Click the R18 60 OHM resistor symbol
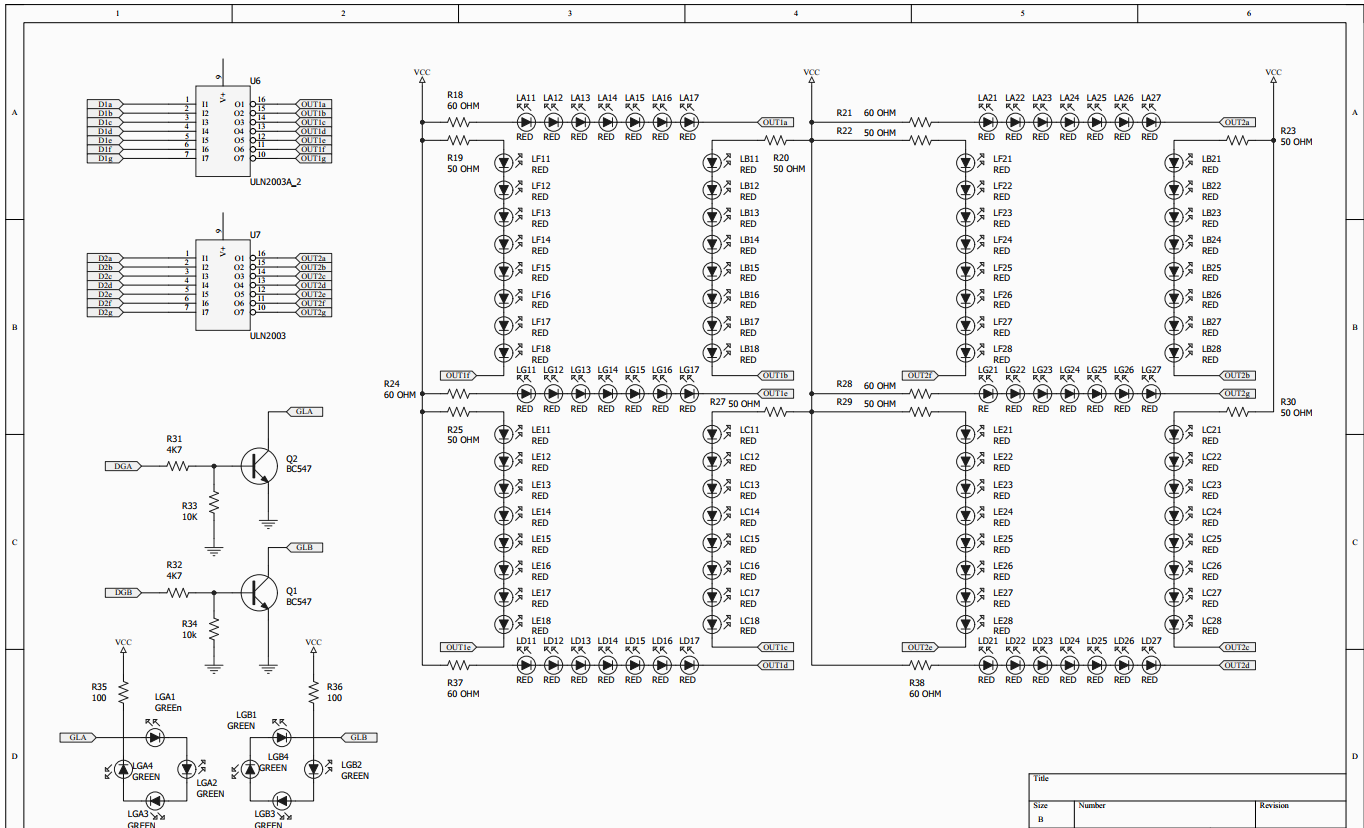The width and height of the screenshot is (1364, 828). [459, 122]
